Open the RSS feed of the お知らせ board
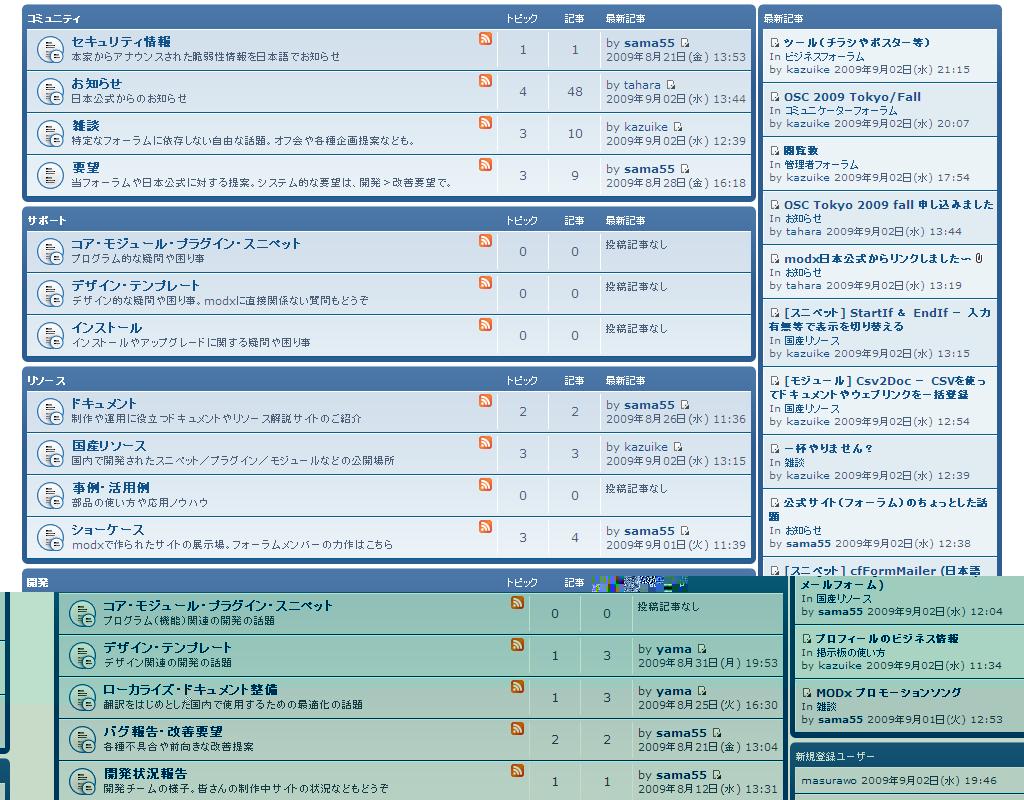The image size is (1024, 800). pyautogui.click(x=485, y=81)
